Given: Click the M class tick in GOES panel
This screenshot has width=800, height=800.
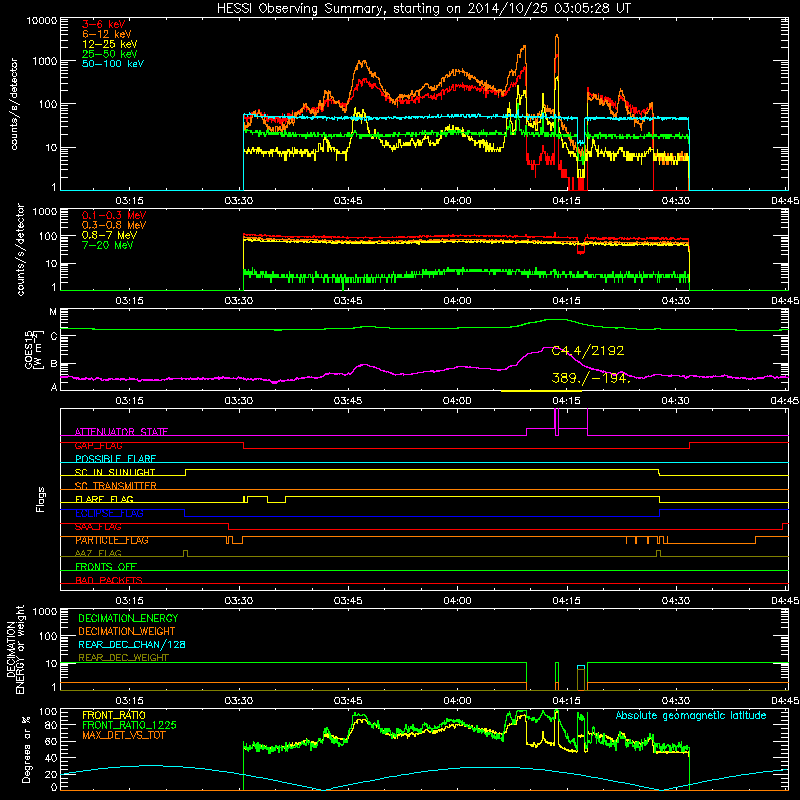Looking at the screenshot, I should pos(53,312).
